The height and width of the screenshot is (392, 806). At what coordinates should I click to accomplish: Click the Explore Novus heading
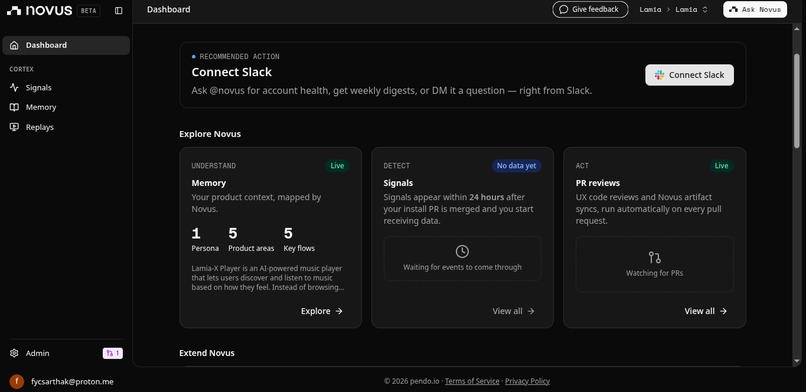pos(210,134)
